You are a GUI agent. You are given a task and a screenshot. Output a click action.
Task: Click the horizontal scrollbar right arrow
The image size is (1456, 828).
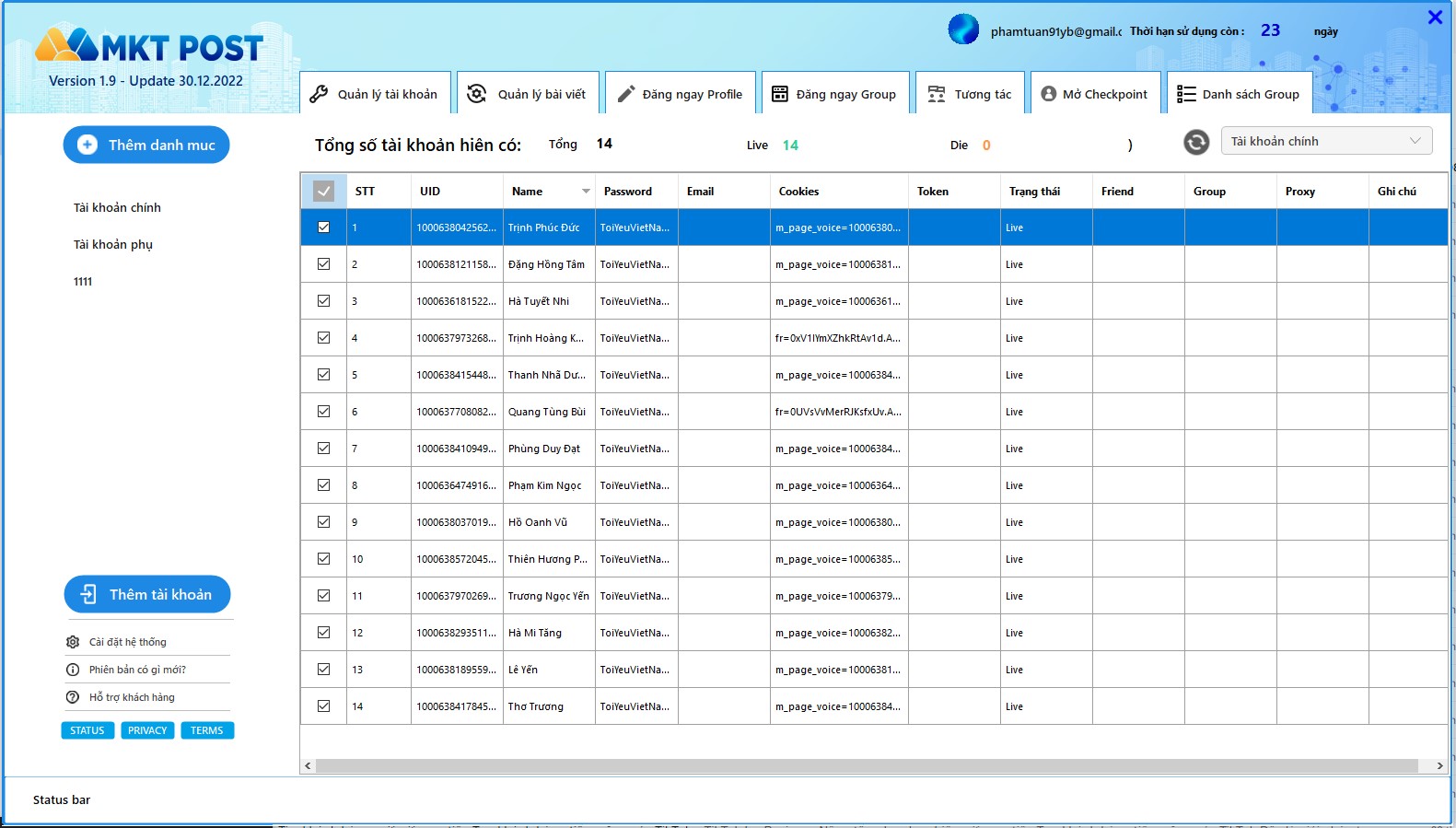tap(1439, 765)
